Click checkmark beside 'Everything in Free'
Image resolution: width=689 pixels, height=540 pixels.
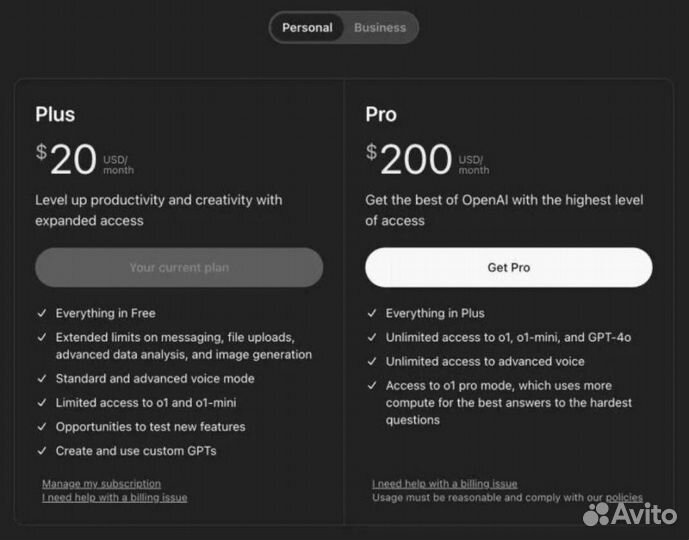[42, 314]
